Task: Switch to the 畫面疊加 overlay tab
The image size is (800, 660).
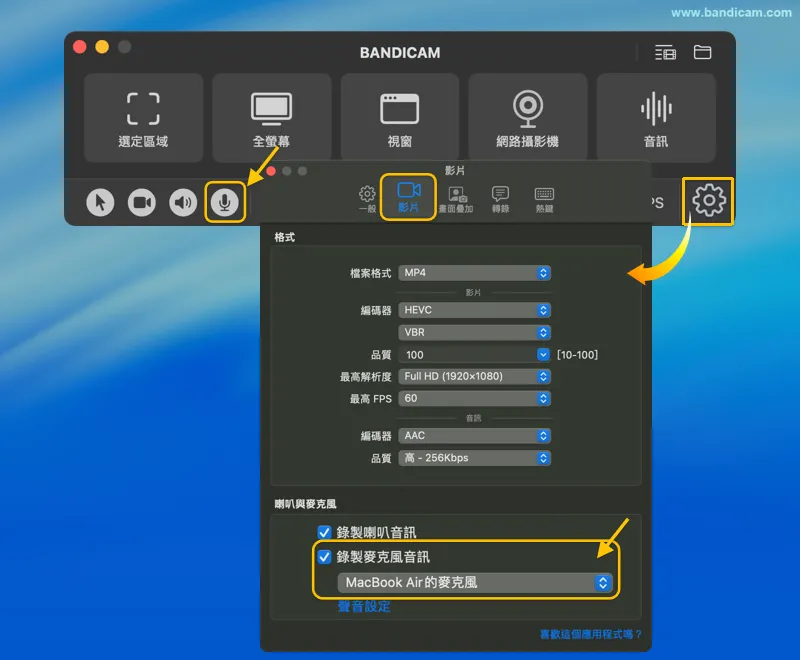Action: click(x=456, y=199)
